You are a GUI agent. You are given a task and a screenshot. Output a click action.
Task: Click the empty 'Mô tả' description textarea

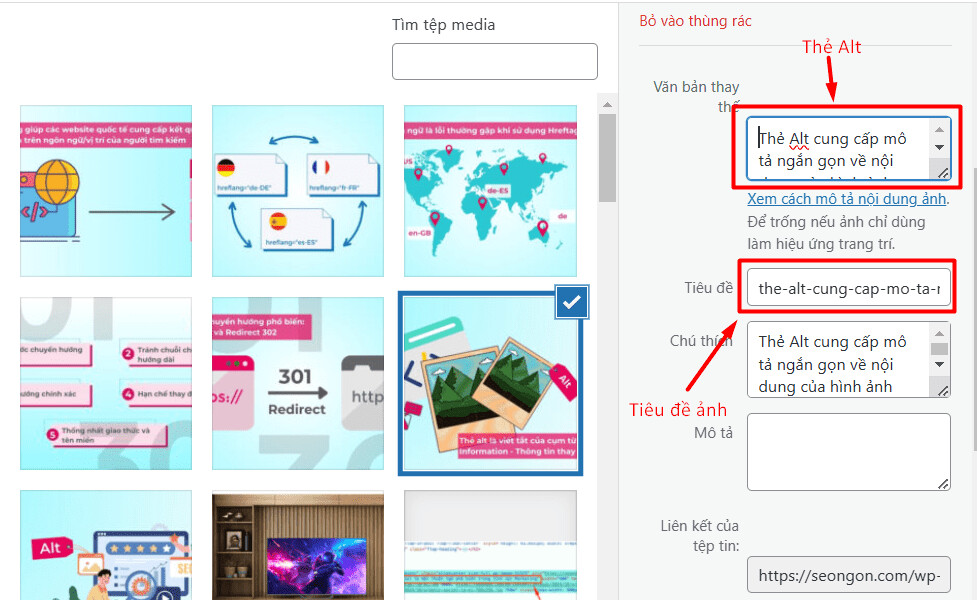click(849, 452)
